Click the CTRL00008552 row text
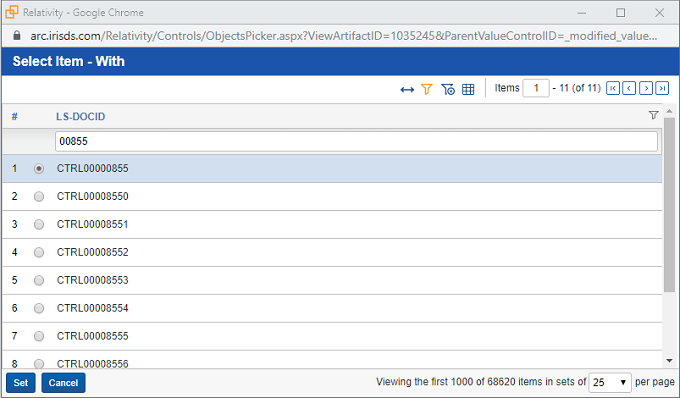This screenshot has height=398, width=680. pos(92,252)
